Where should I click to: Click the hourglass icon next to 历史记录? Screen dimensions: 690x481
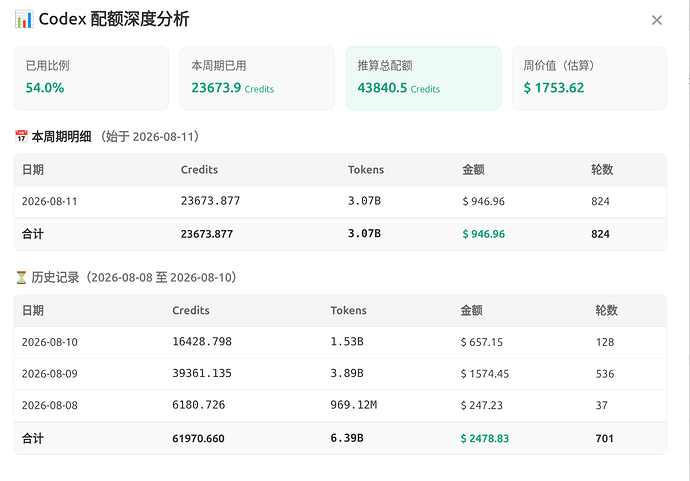pos(21,277)
